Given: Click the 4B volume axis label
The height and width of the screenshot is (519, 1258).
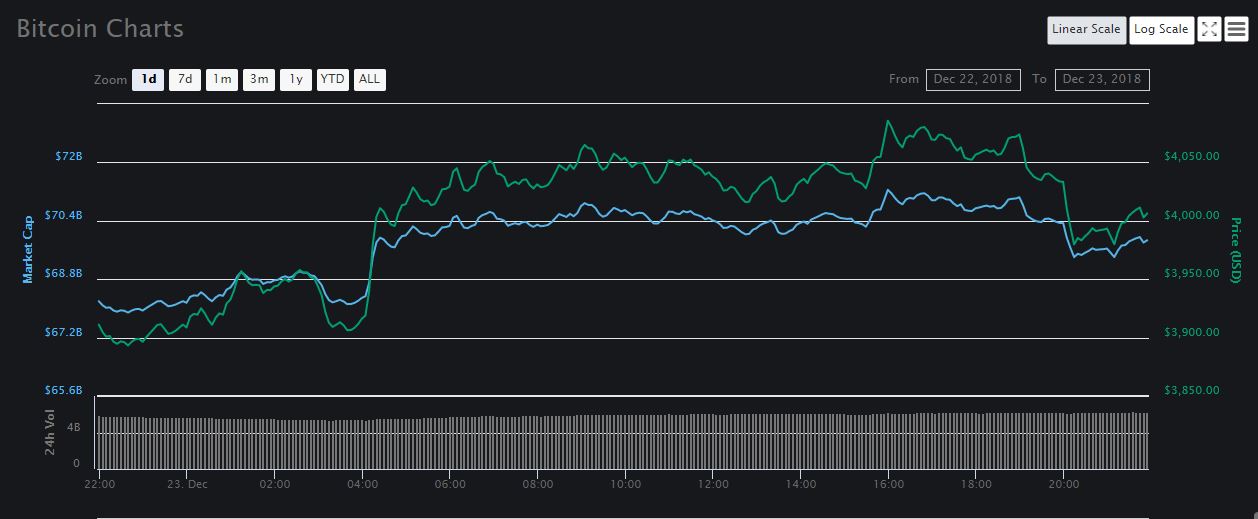Looking at the screenshot, I should pos(74,427).
